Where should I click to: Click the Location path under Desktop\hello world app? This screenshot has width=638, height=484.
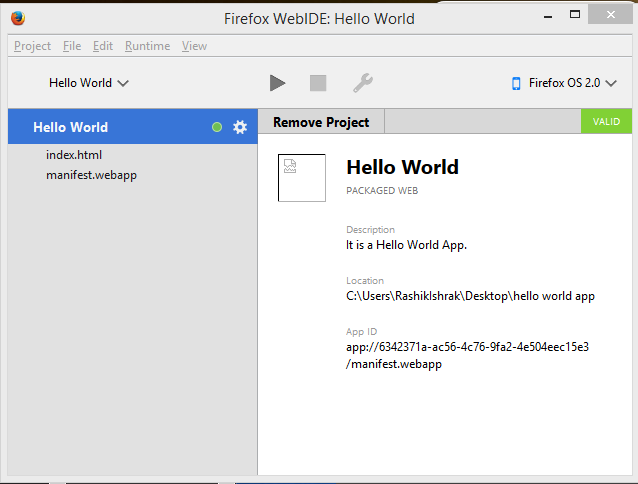(x=470, y=296)
